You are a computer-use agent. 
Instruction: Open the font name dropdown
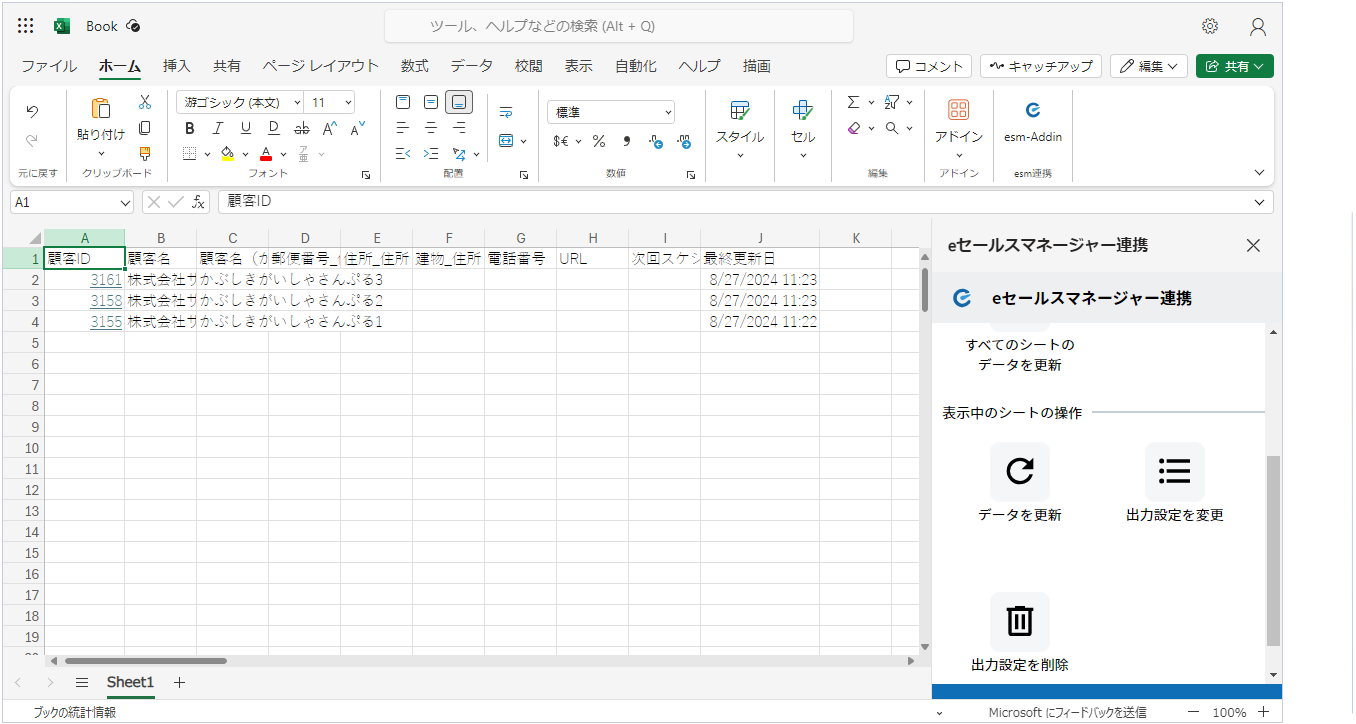[297, 102]
